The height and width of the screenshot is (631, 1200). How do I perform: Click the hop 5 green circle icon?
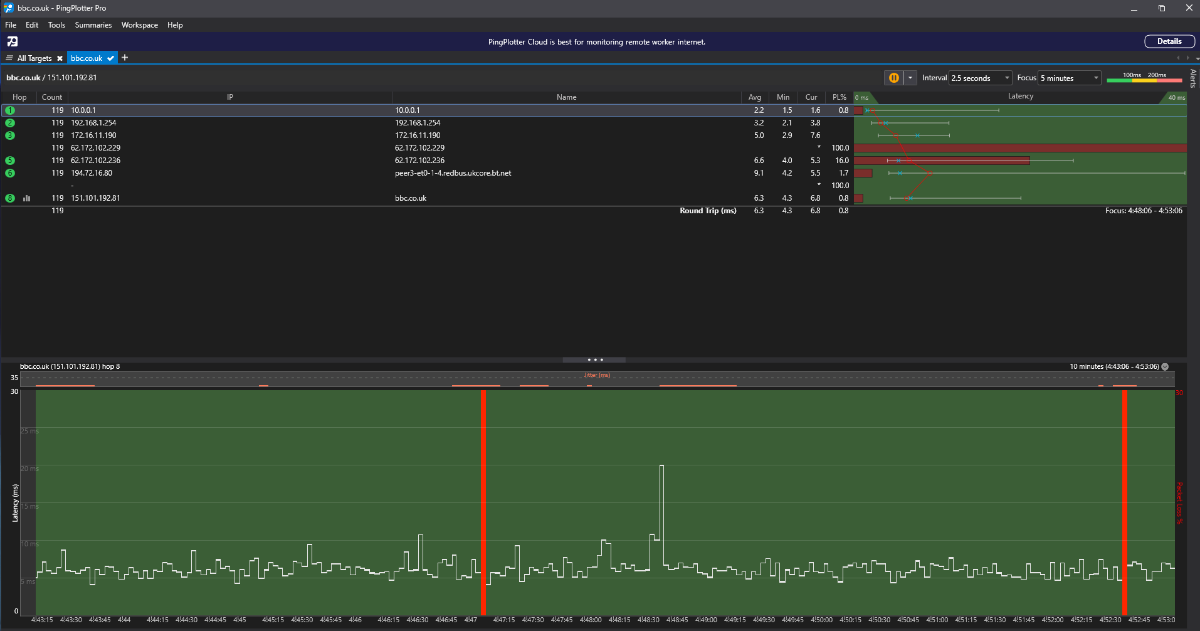pyautogui.click(x=10, y=160)
